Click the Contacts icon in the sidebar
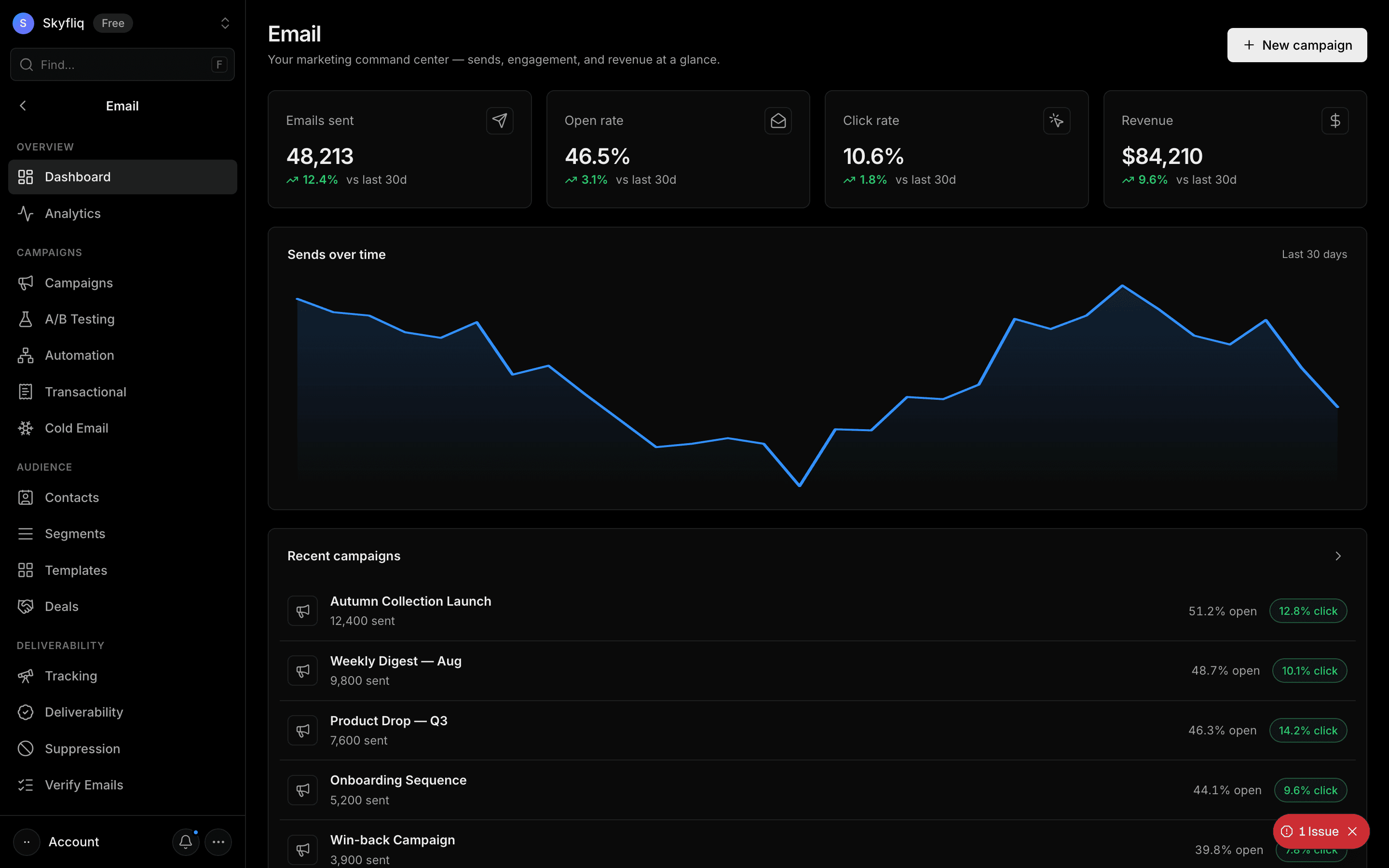 tap(25, 498)
